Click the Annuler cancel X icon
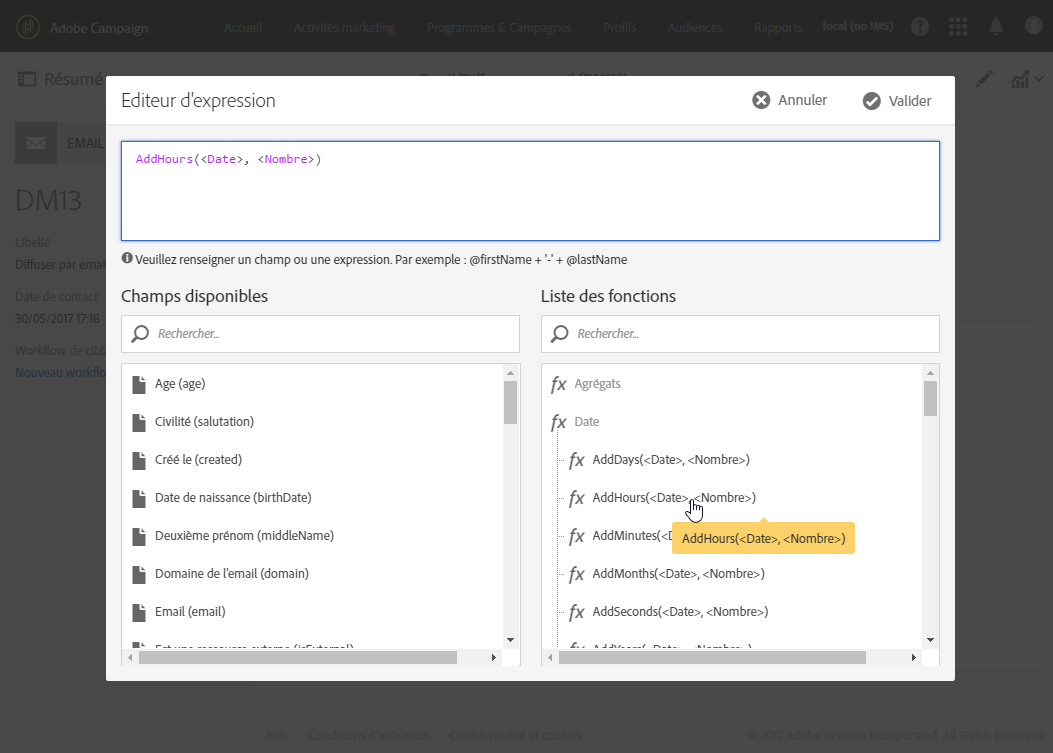 (762, 100)
